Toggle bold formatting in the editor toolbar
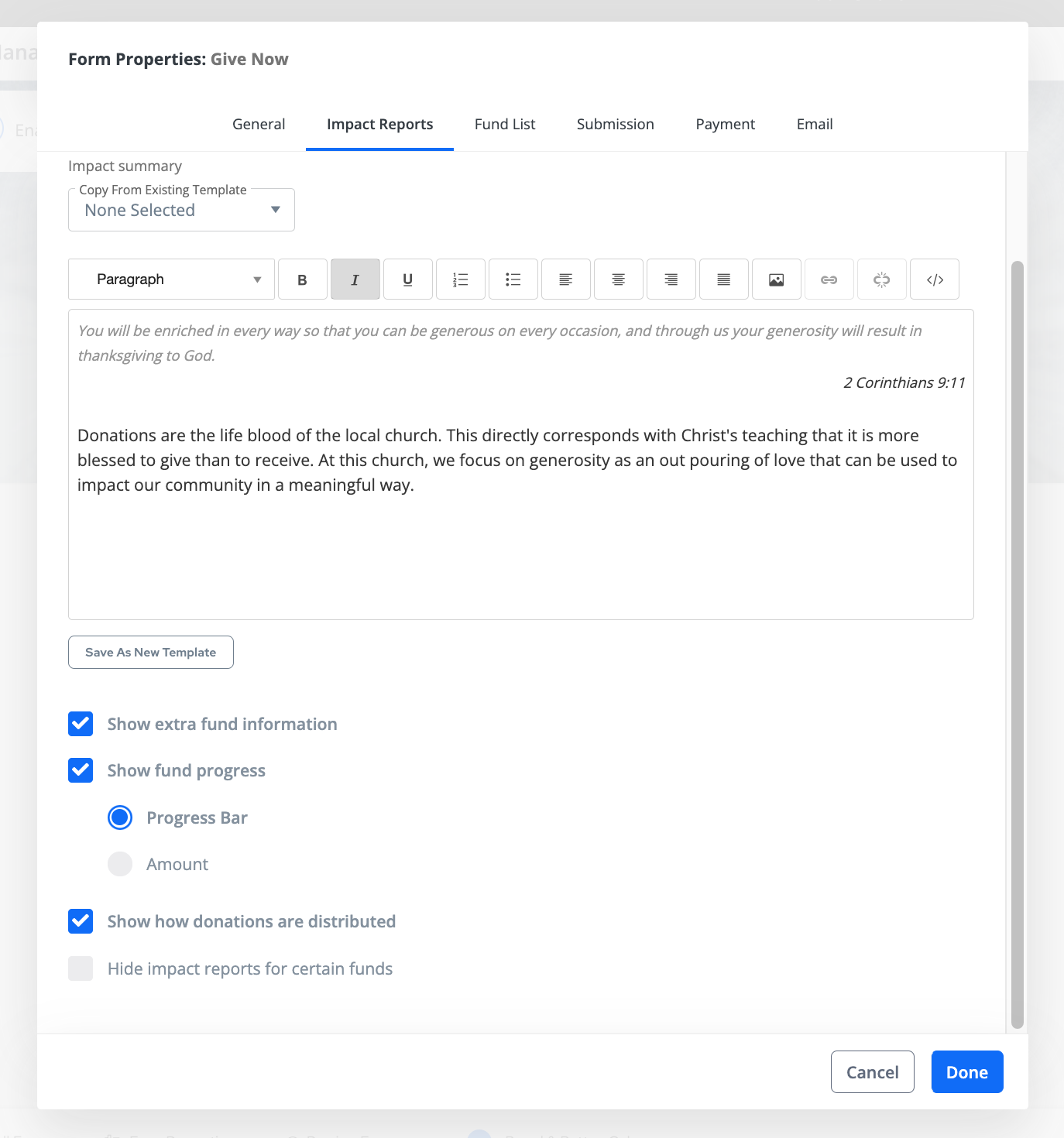This screenshot has width=1064, height=1138. [x=303, y=279]
